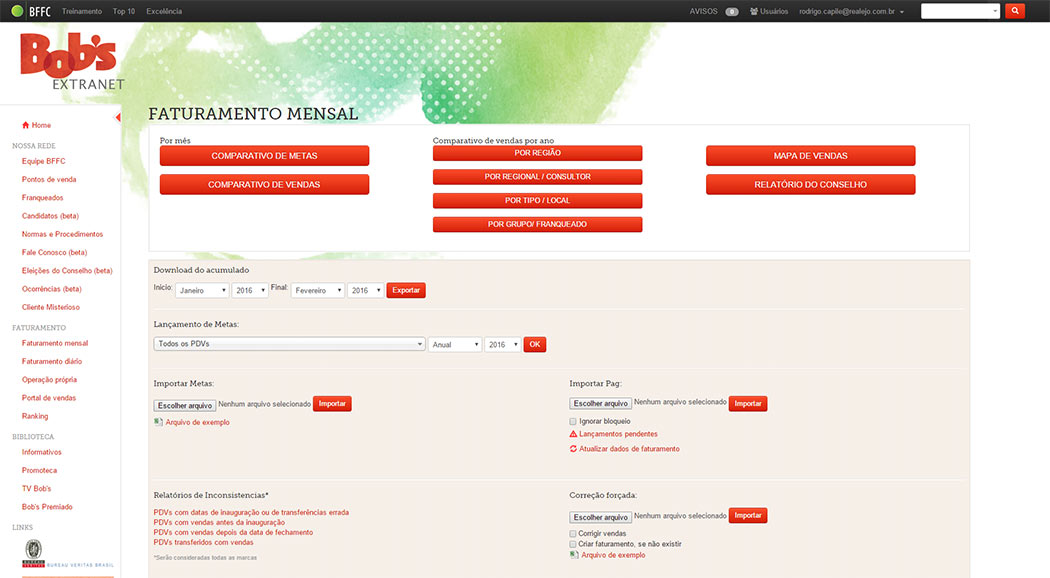Choose file for Correção forçada
Image resolution: width=1050 pixels, height=578 pixels.
(601, 517)
